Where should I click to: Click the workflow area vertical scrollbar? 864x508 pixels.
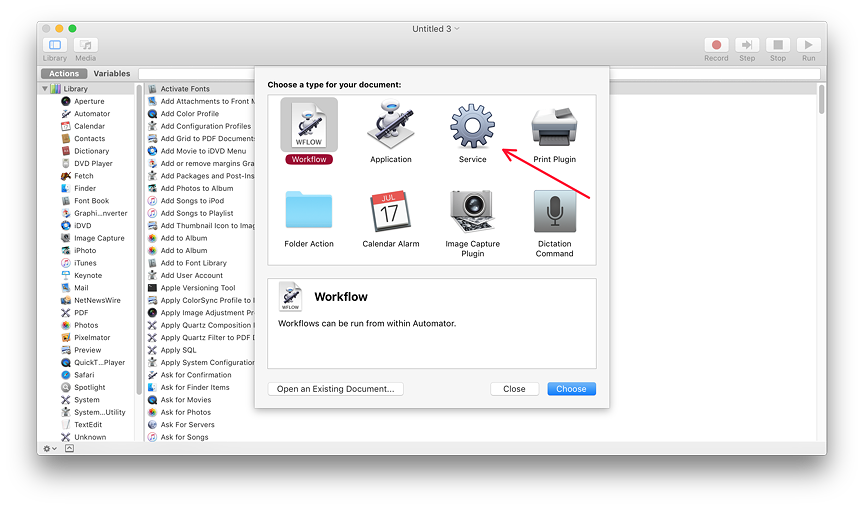coord(822,99)
